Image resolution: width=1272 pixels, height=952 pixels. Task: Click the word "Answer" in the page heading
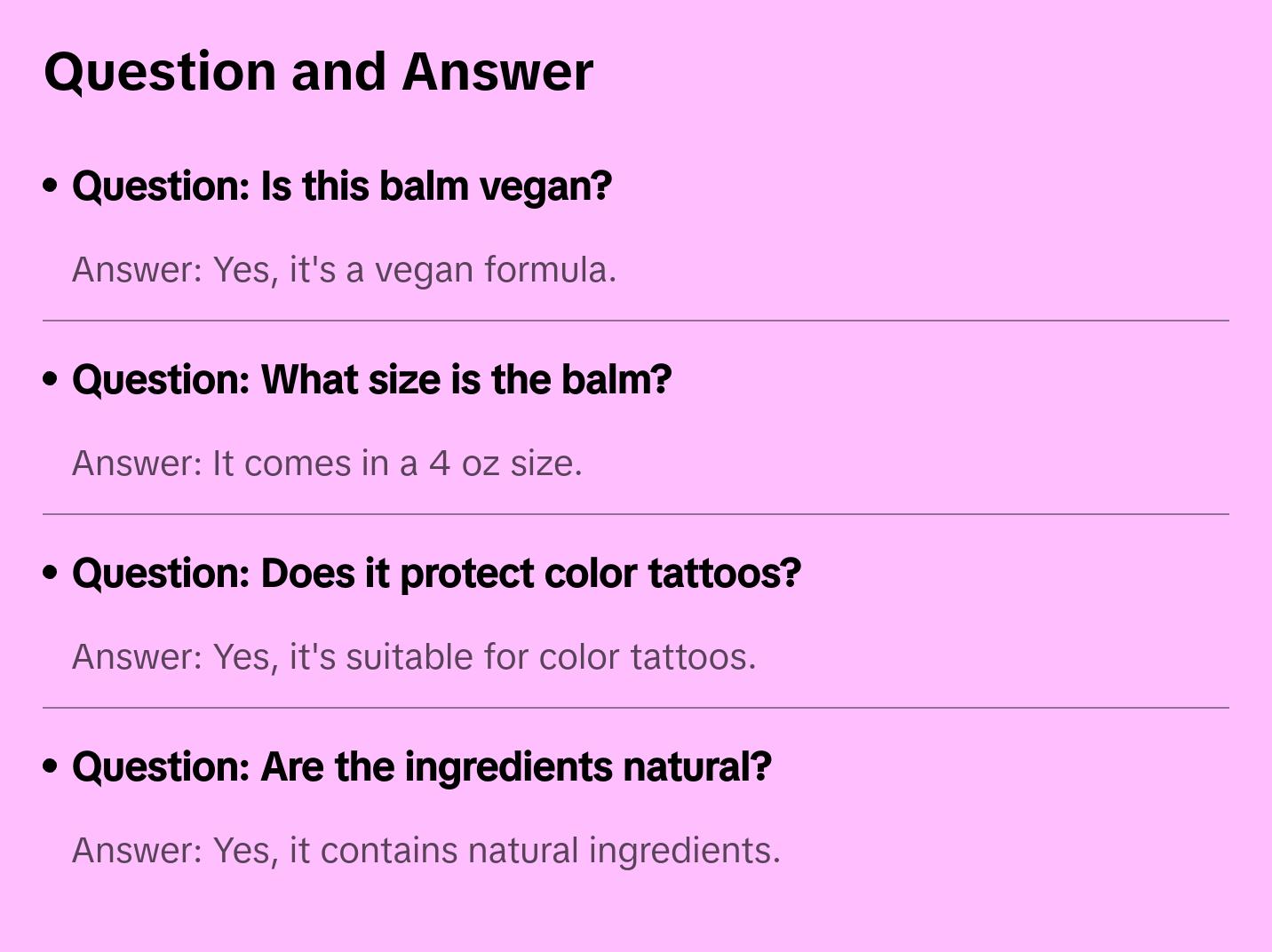(x=497, y=71)
